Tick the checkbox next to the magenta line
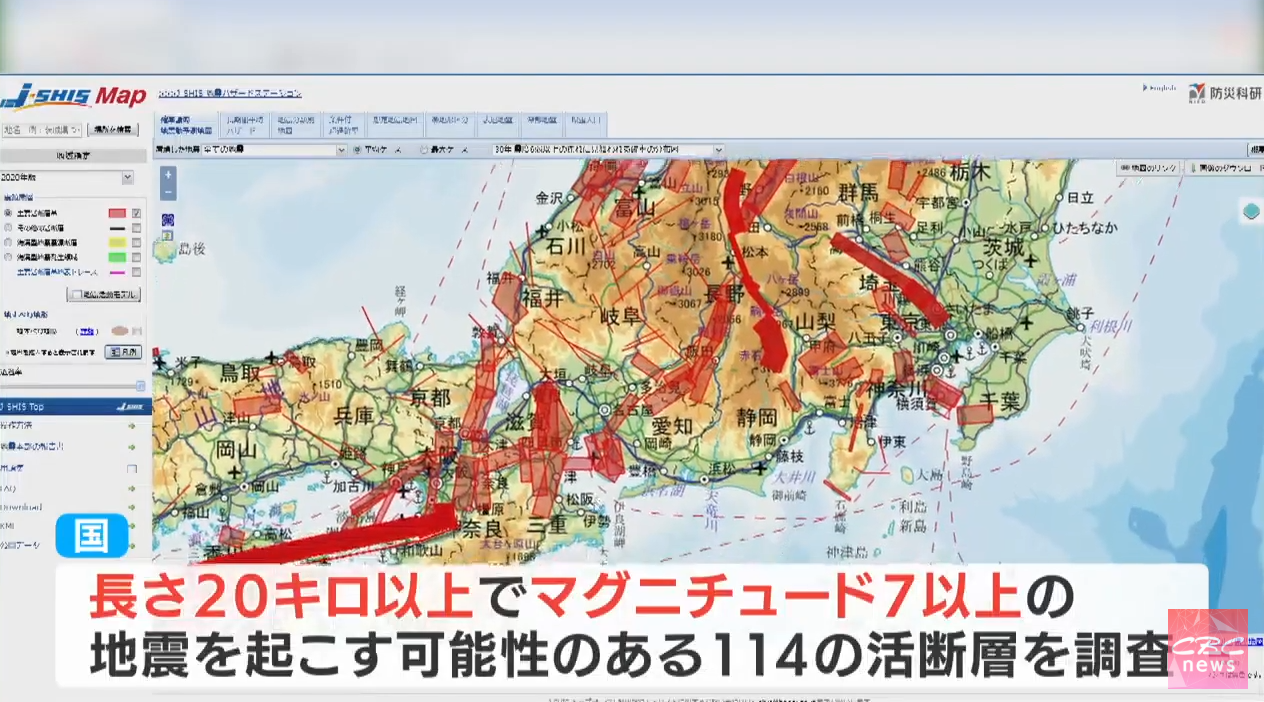Image resolution: width=1264 pixels, height=702 pixels. (x=136, y=271)
